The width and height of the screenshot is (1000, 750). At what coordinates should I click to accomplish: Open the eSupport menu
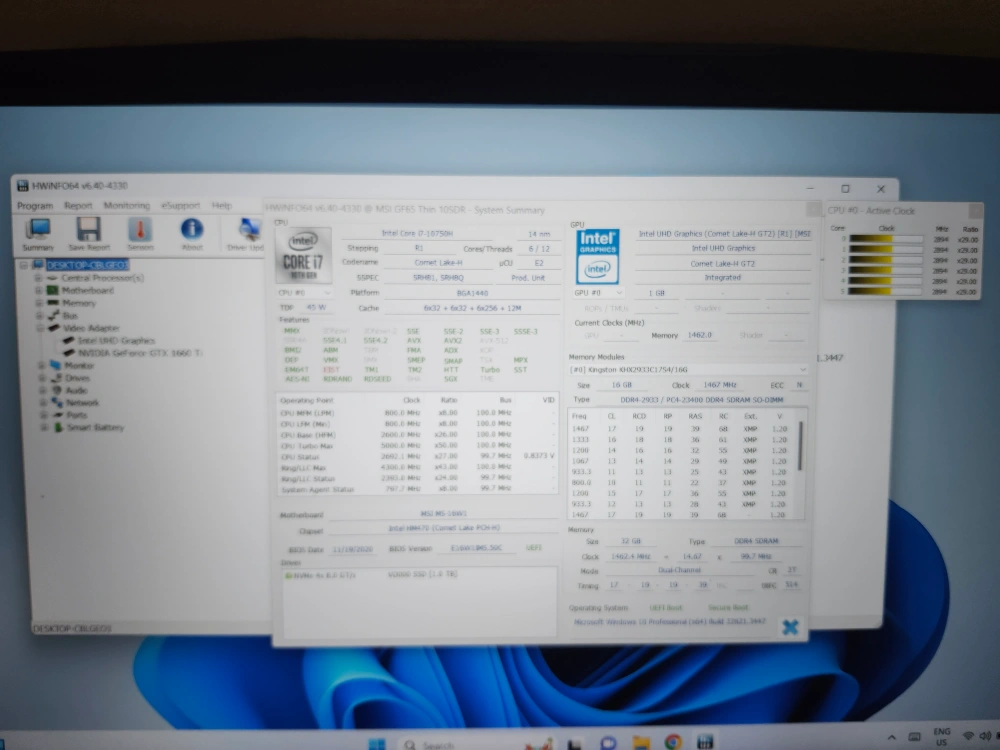click(x=180, y=205)
